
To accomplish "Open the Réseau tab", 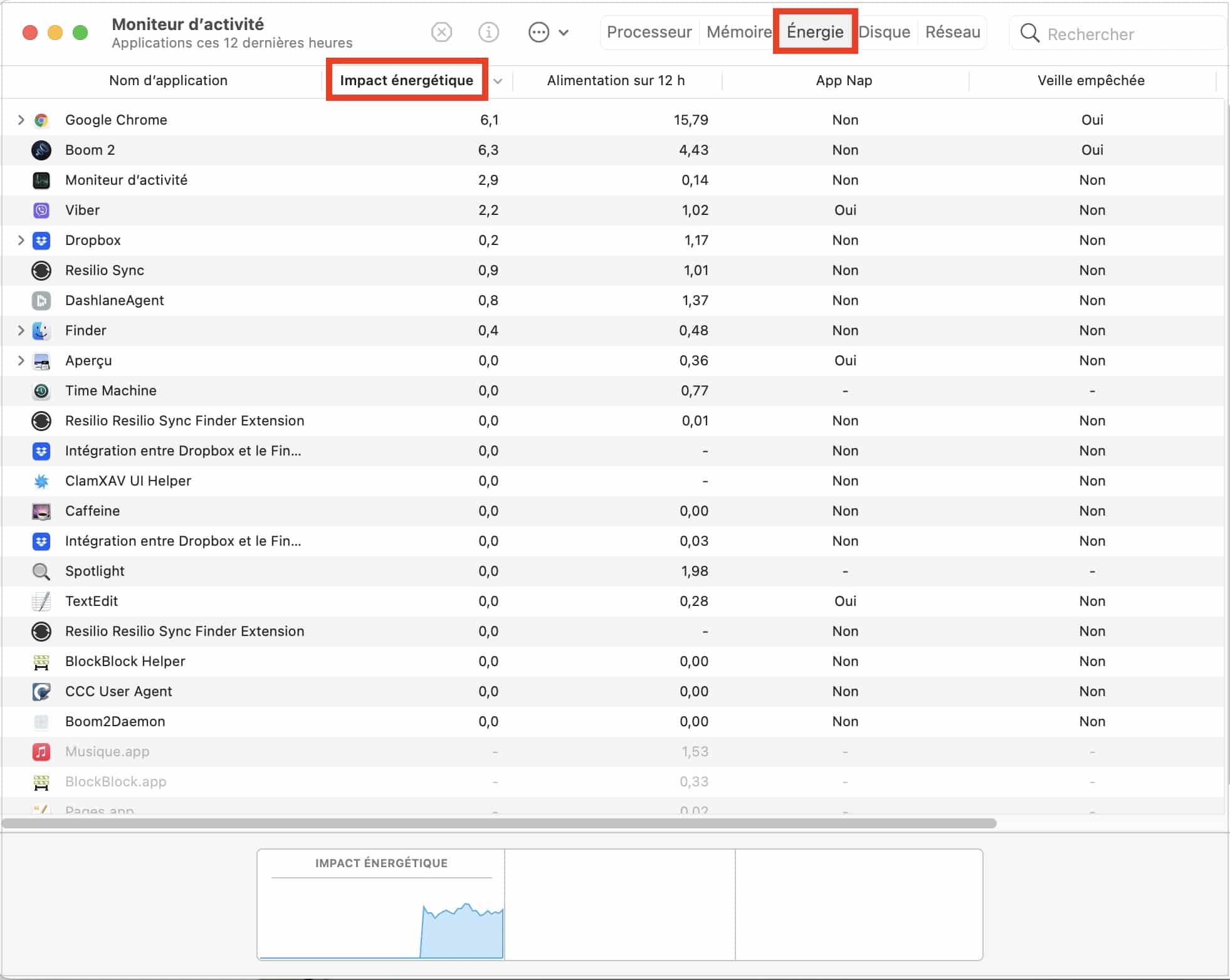I will [x=953, y=32].
